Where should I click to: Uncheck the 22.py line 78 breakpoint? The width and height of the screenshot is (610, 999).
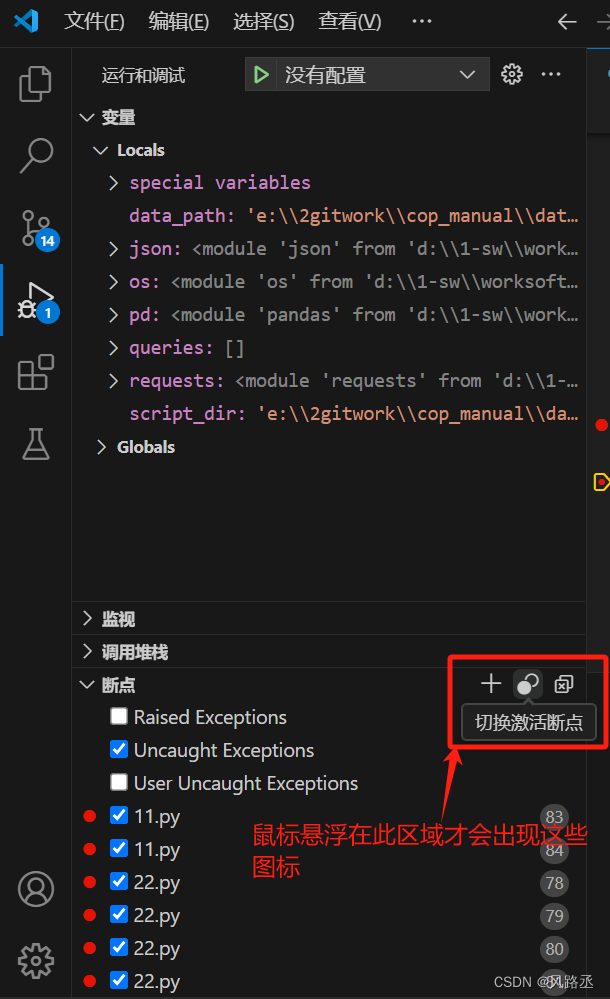pos(119,881)
